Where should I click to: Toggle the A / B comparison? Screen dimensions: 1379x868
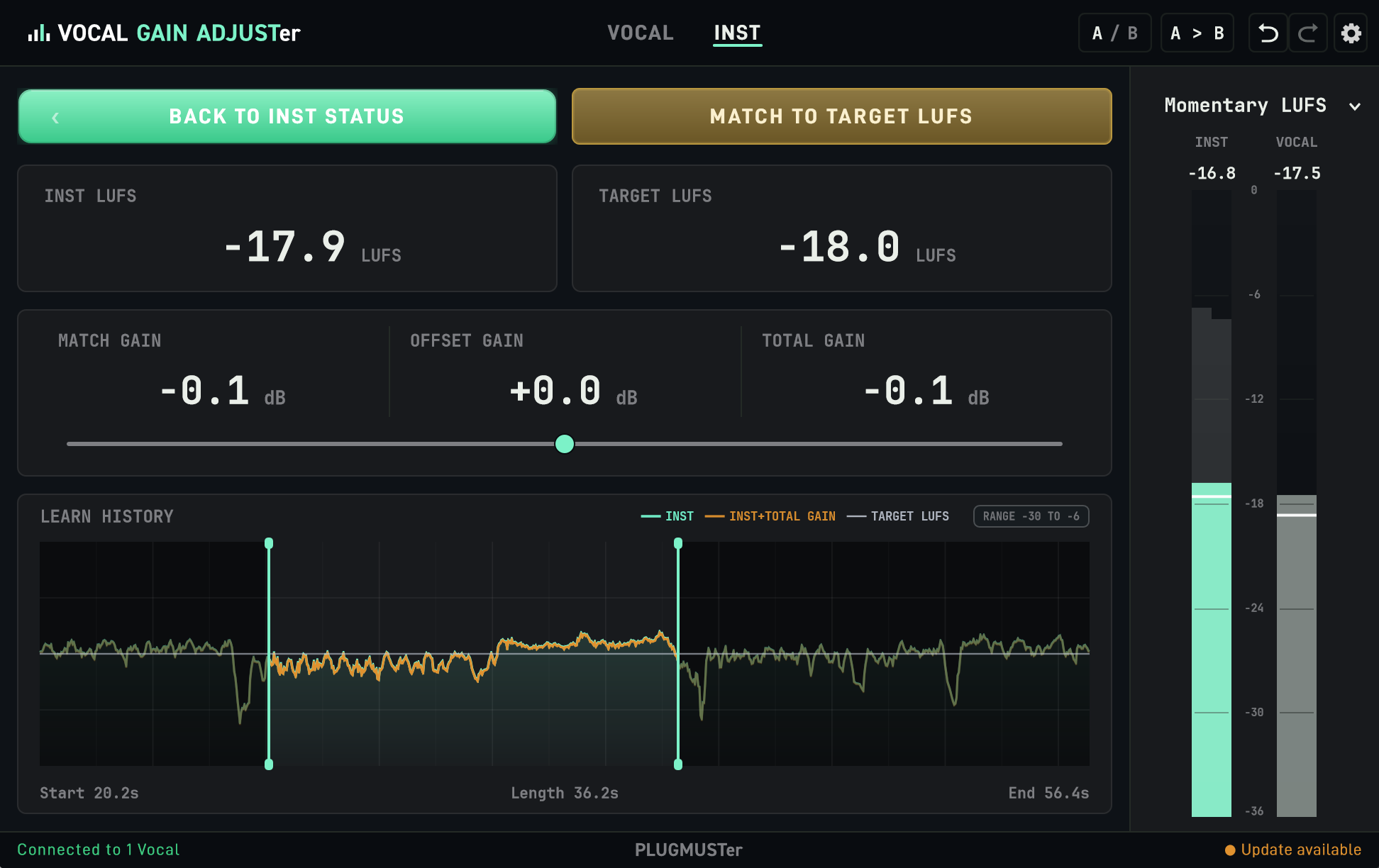(1115, 33)
